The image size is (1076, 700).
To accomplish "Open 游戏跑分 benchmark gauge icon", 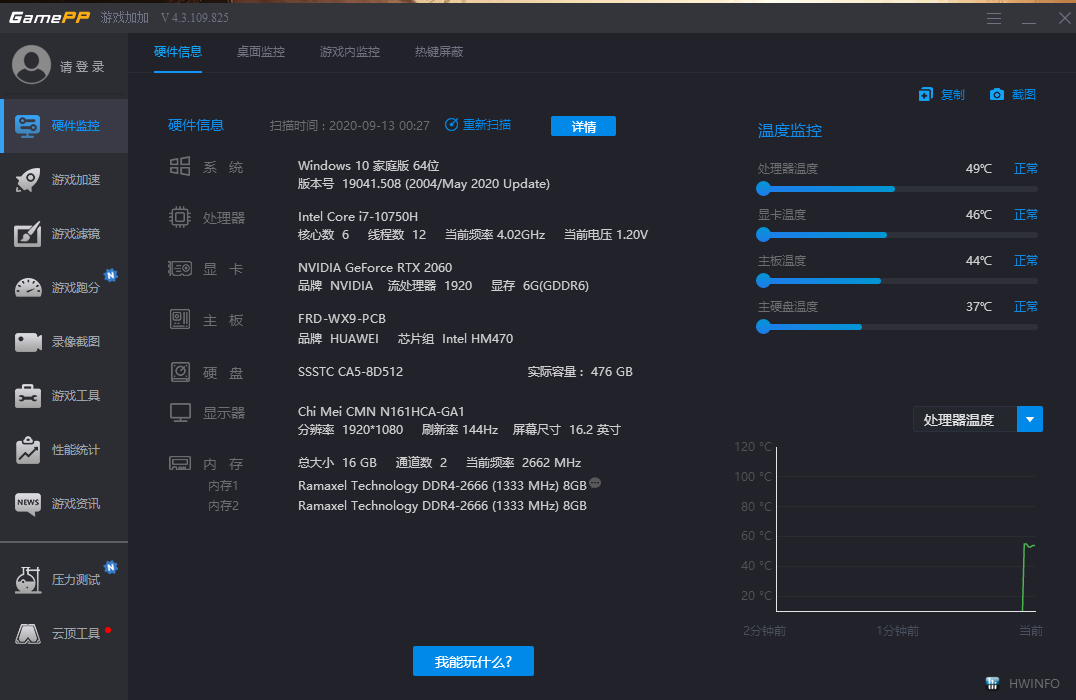I will click(x=27, y=288).
